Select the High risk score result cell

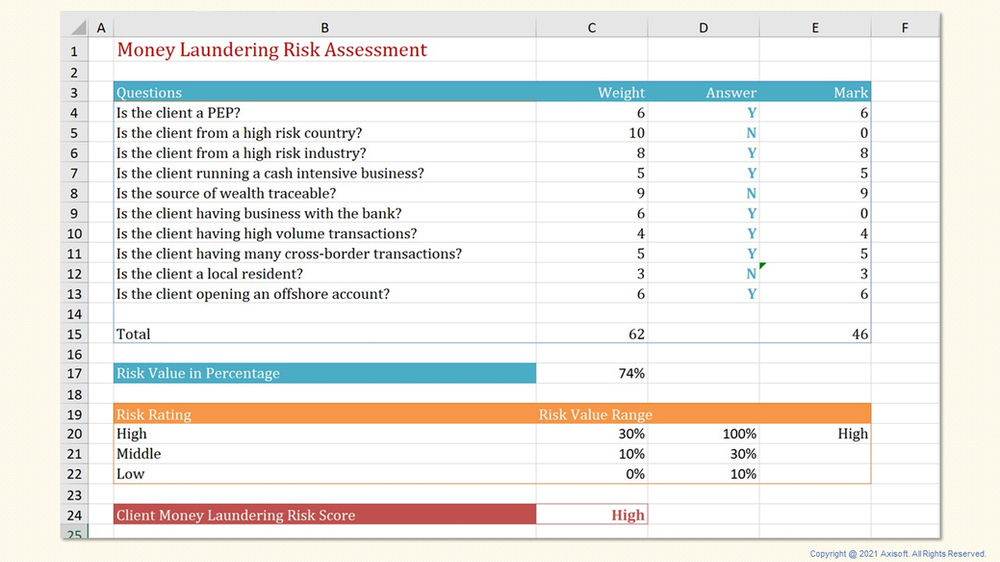click(x=592, y=515)
